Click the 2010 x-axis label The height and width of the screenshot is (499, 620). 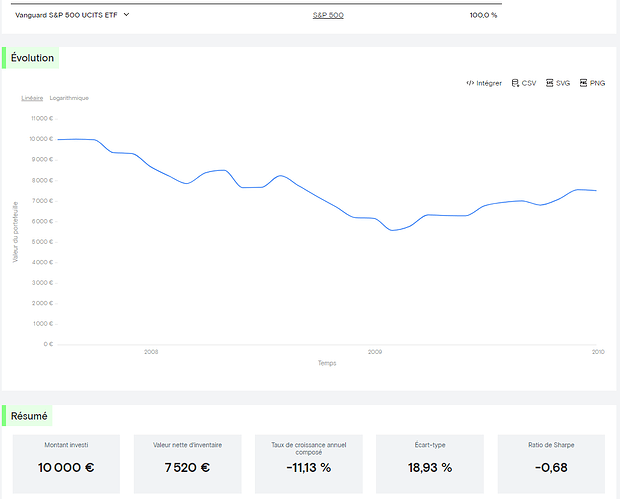click(x=598, y=352)
